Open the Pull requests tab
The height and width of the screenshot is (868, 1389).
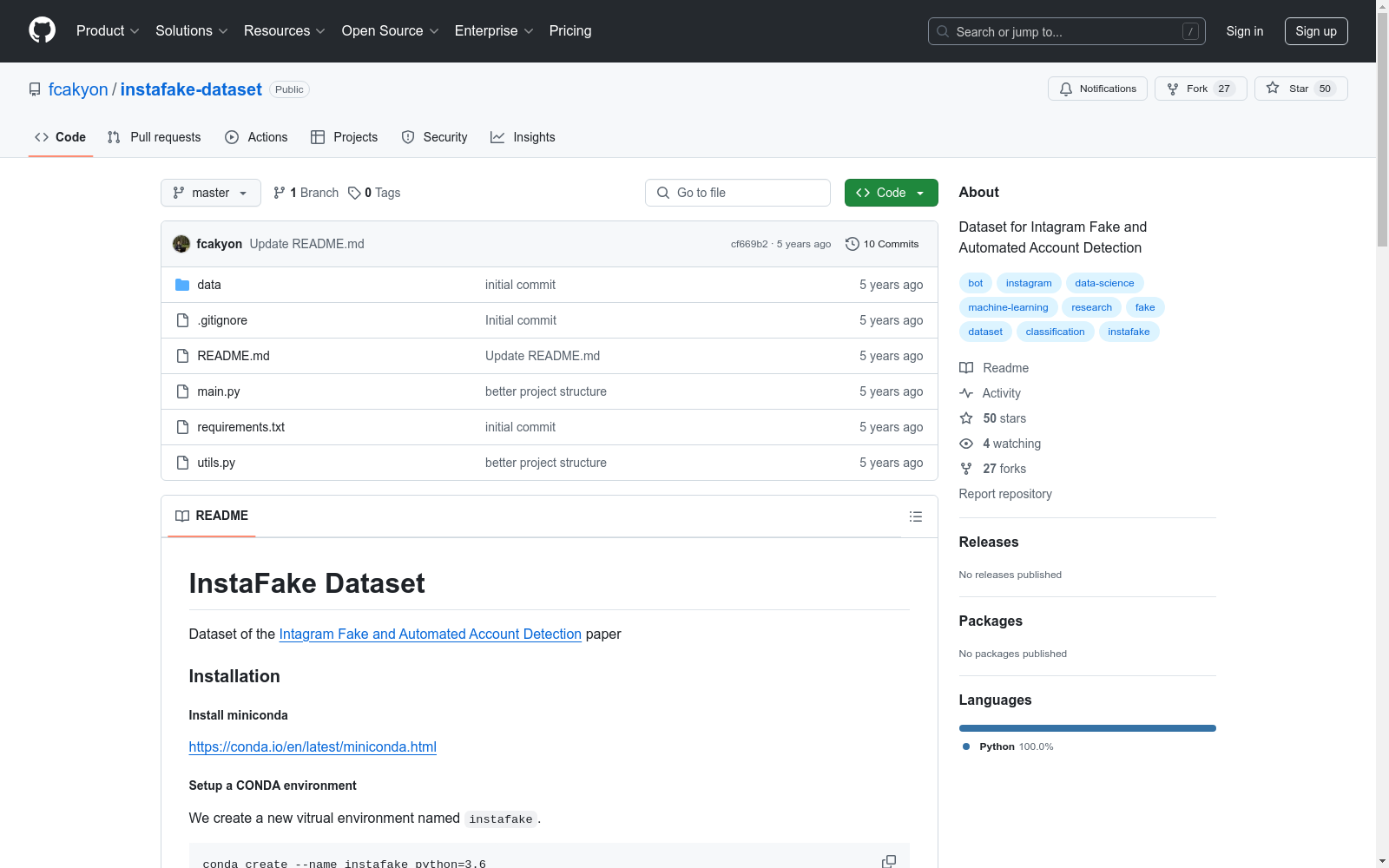(155, 137)
